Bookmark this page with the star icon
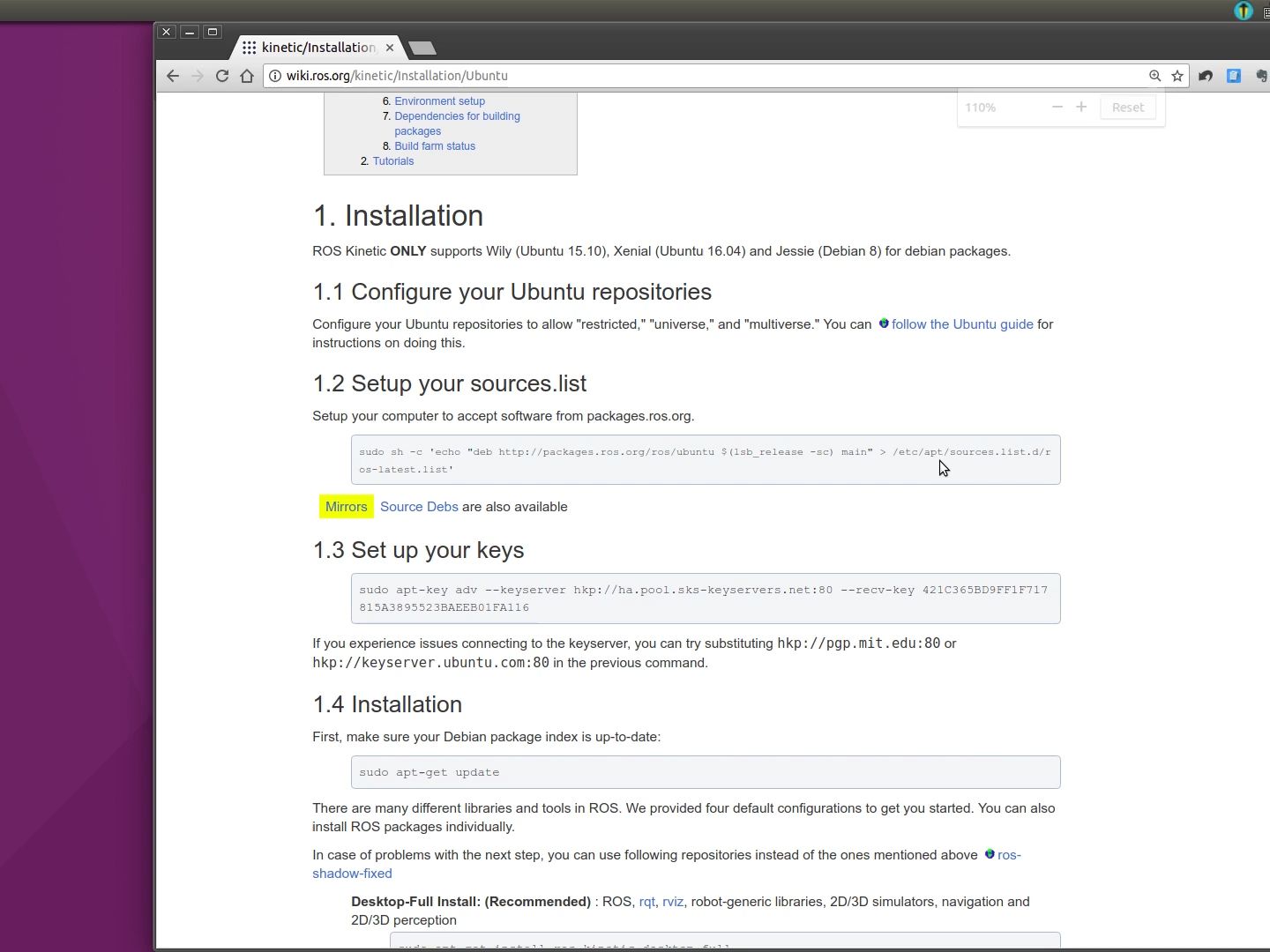 coord(1177,76)
